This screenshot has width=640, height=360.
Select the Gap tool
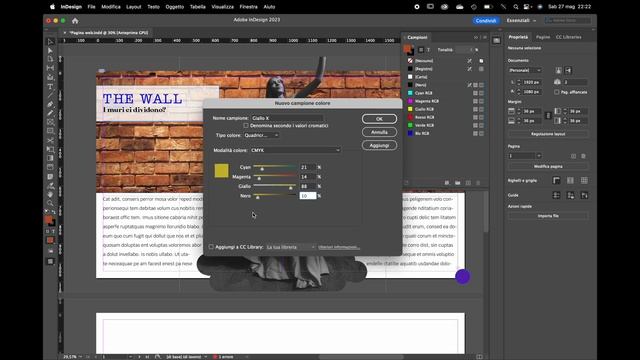point(50,68)
